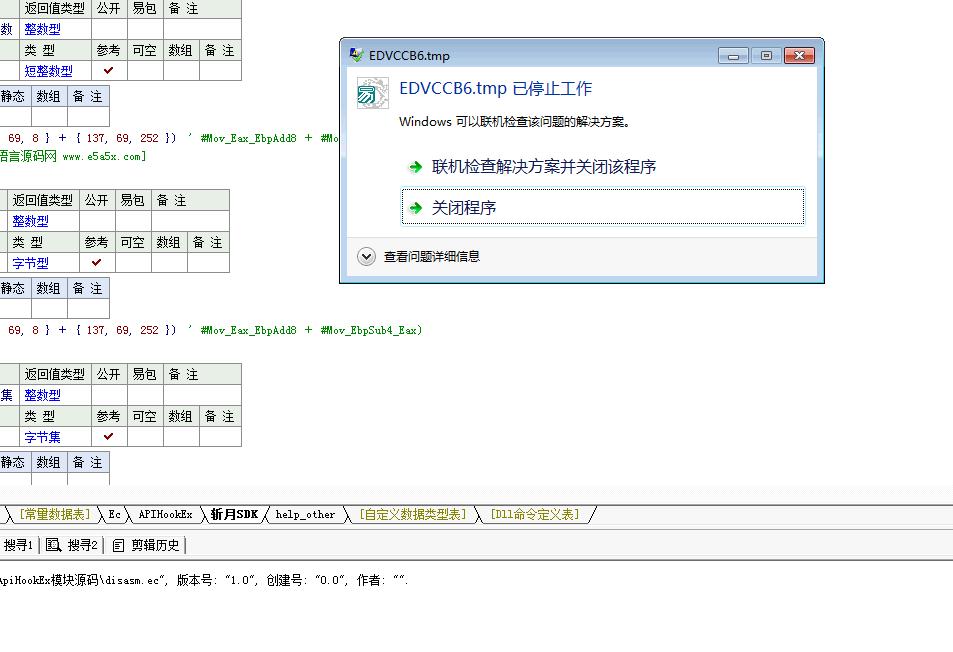Select the APIHookEx tab
The width and height of the screenshot is (953, 652).
[x=165, y=515]
